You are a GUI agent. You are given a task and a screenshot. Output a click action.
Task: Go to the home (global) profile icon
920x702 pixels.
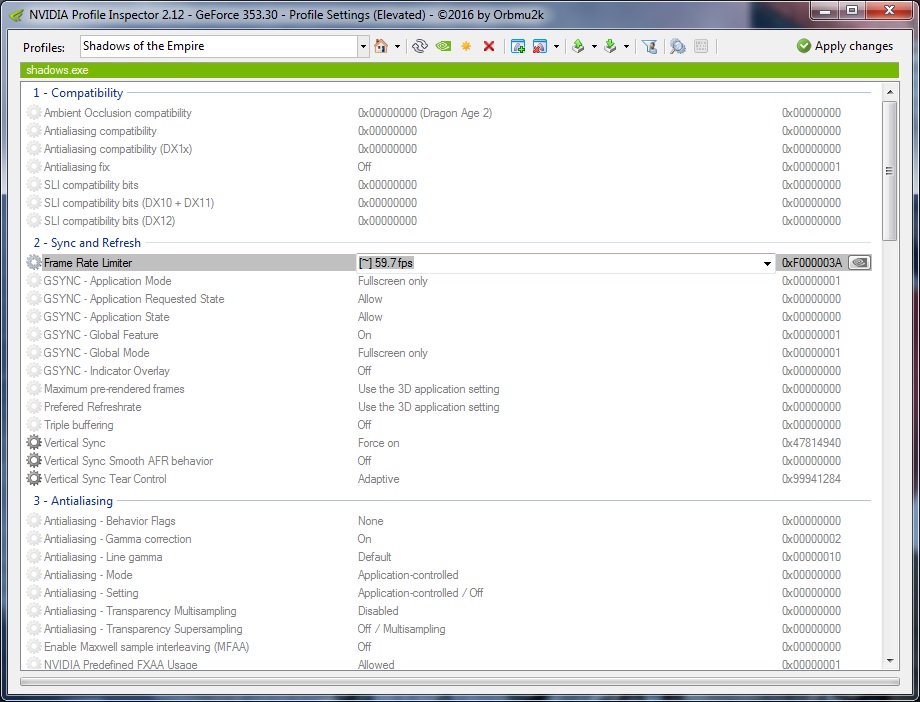(x=381, y=46)
